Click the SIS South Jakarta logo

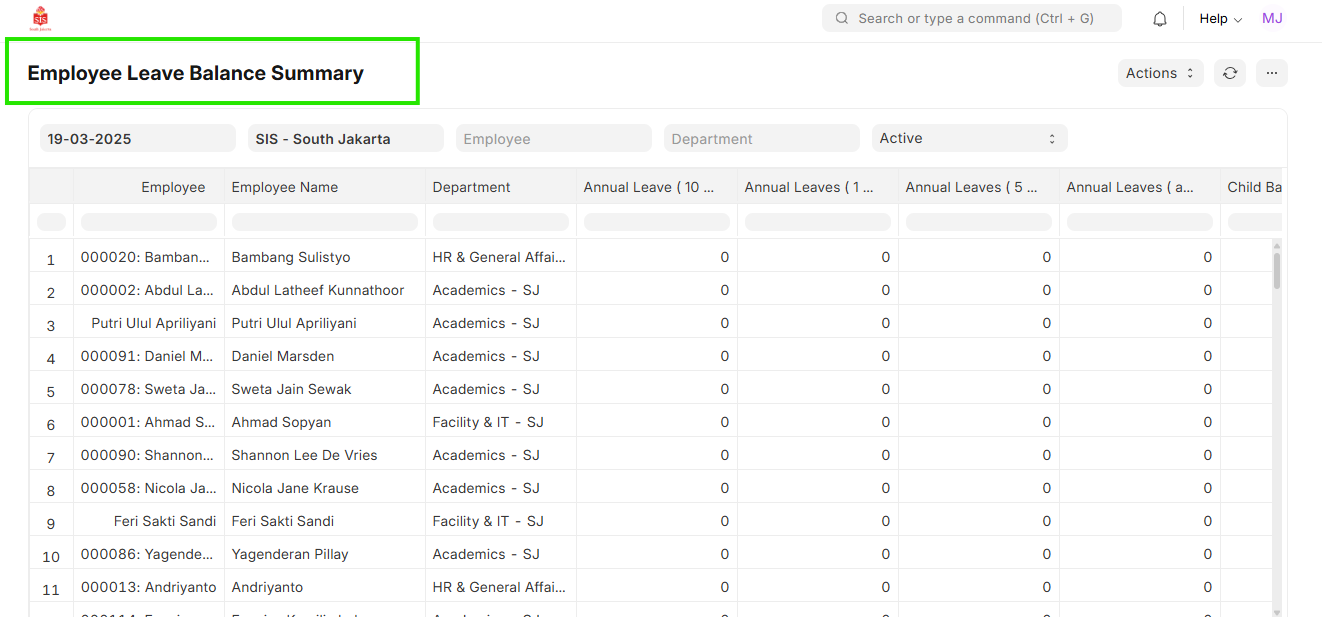[x=40, y=18]
